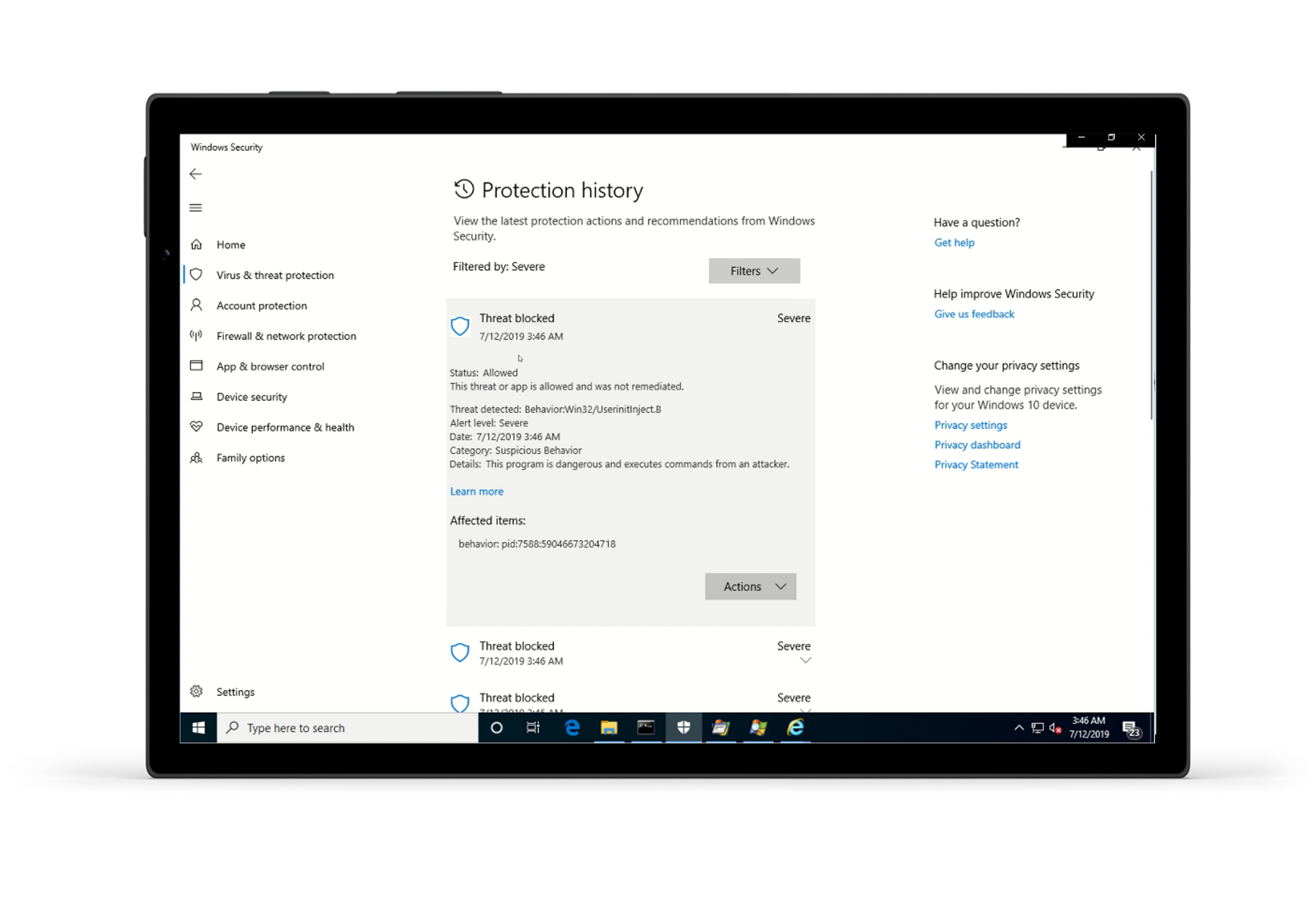Go to App & browser control
This screenshot has width=1316, height=899.
click(x=270, y=367)
